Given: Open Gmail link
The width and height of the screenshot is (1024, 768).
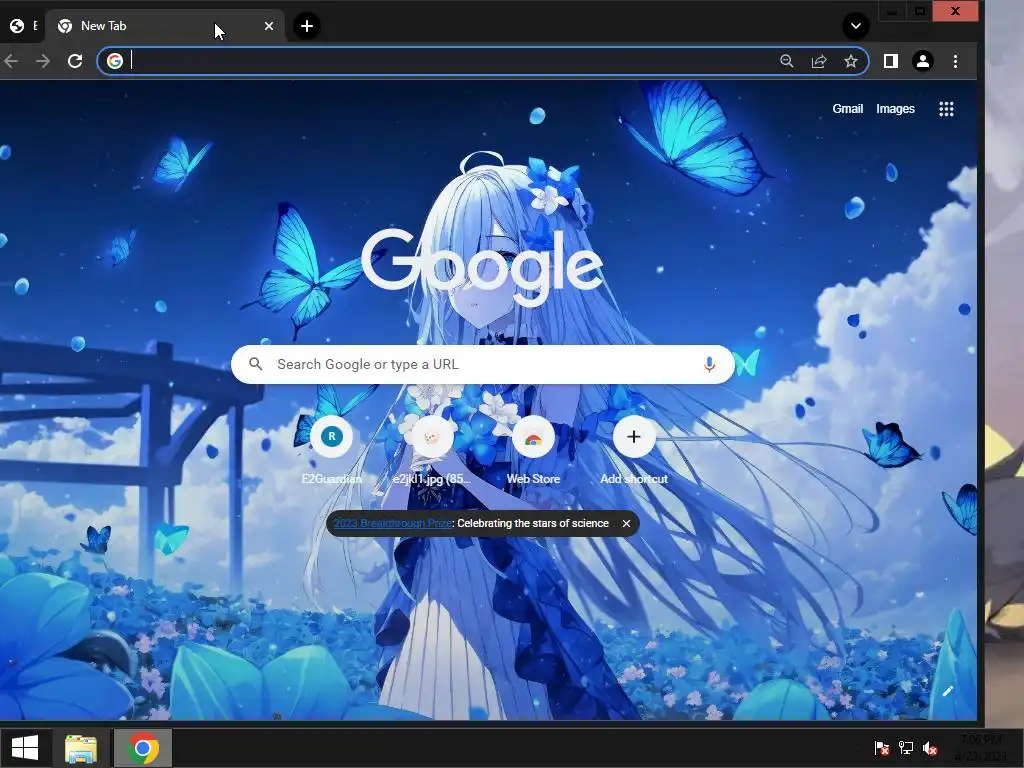Looking at the screenshot, I should point(847,109).
